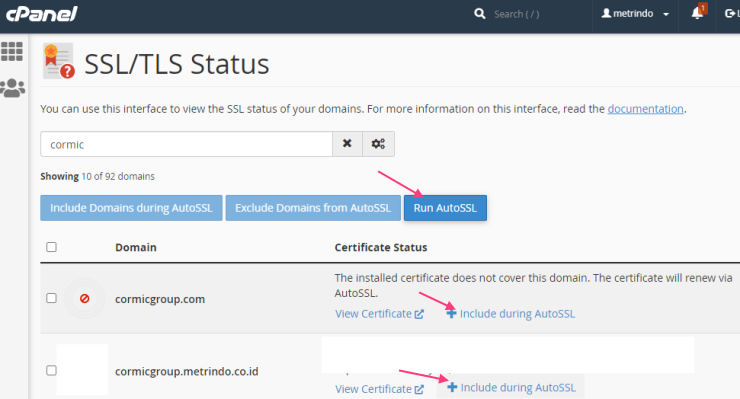The image size is (740, 399).
Task: Open the apps grid sidebar icon
Action: click(12, 51)
